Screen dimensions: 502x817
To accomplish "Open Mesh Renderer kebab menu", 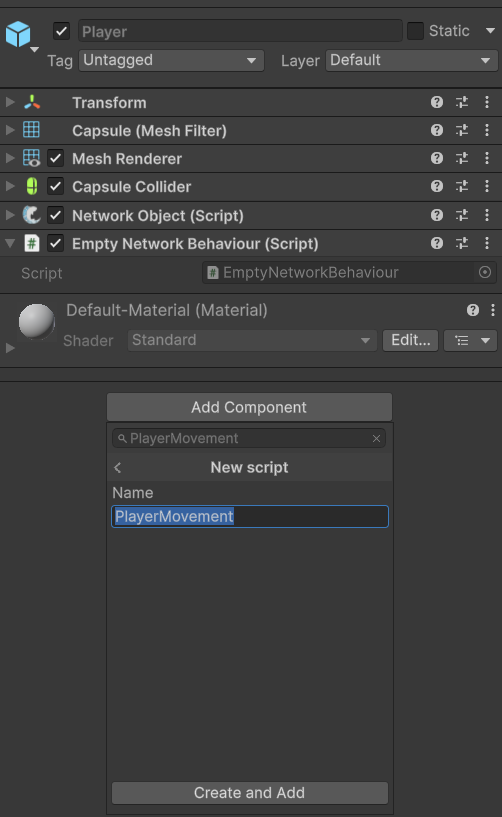I will pos(487,158).
